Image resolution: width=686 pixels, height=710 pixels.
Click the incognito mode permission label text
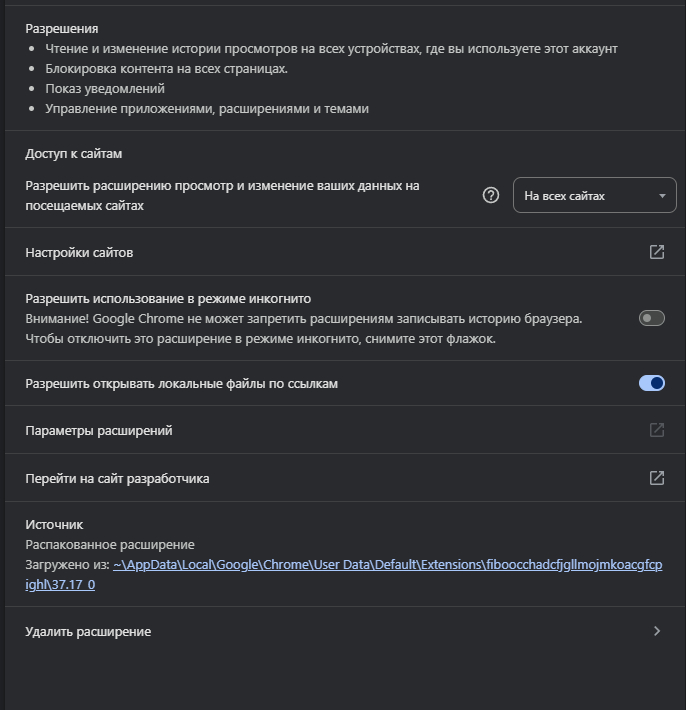pyautogui.click(x=169, y=298)
